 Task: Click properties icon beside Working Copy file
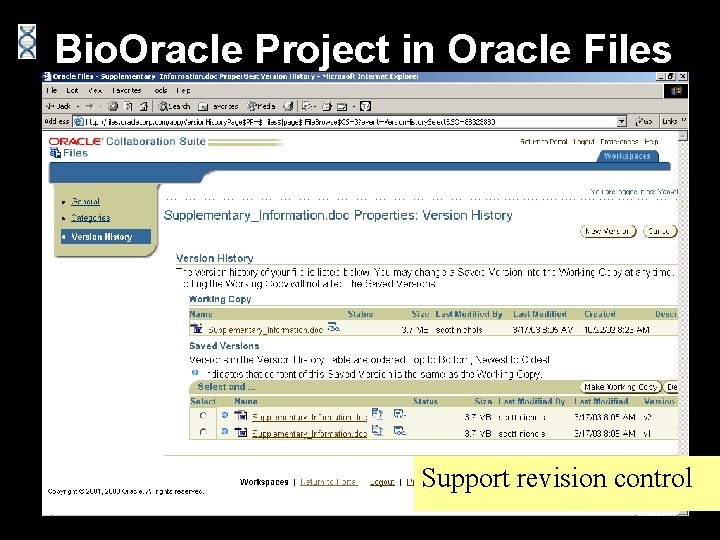(334, 327)
